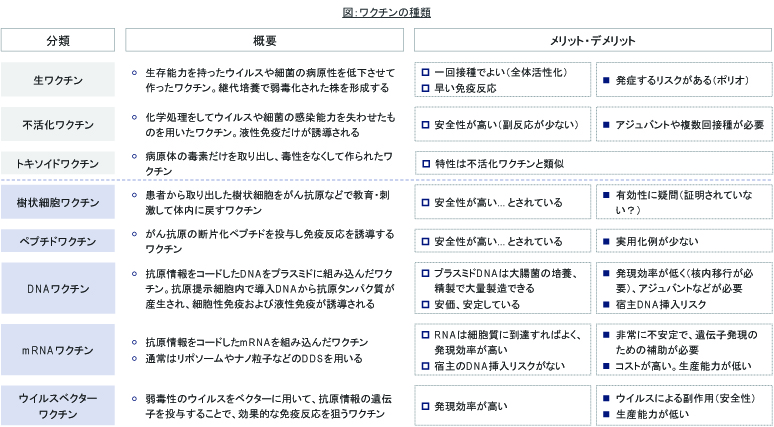Click filled square beside 生産能力が低い
The height and width of the screenshot is (427, 774).
606,414
